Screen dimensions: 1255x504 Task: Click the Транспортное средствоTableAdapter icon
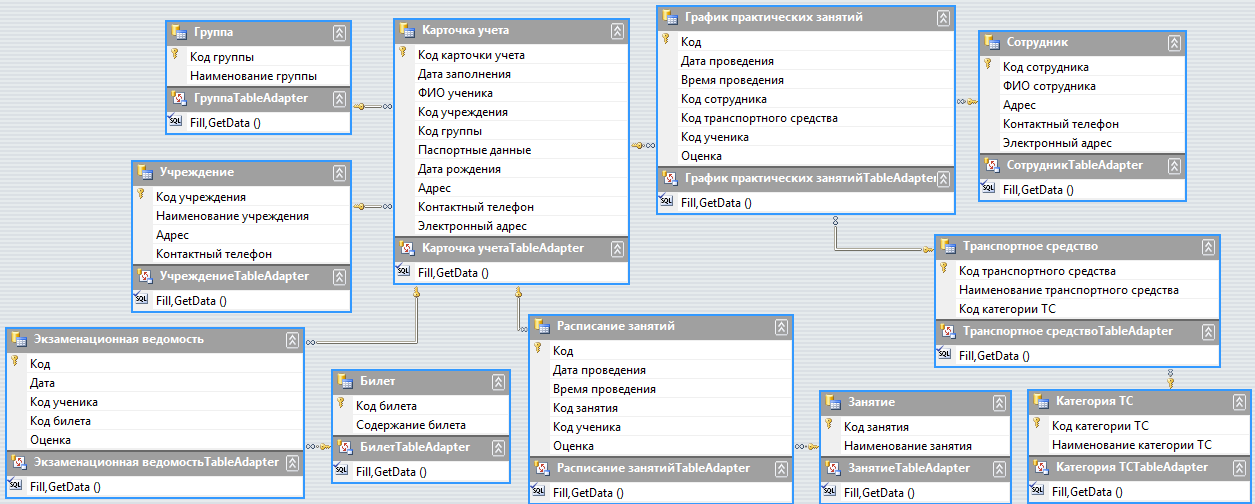pos(946,331)
